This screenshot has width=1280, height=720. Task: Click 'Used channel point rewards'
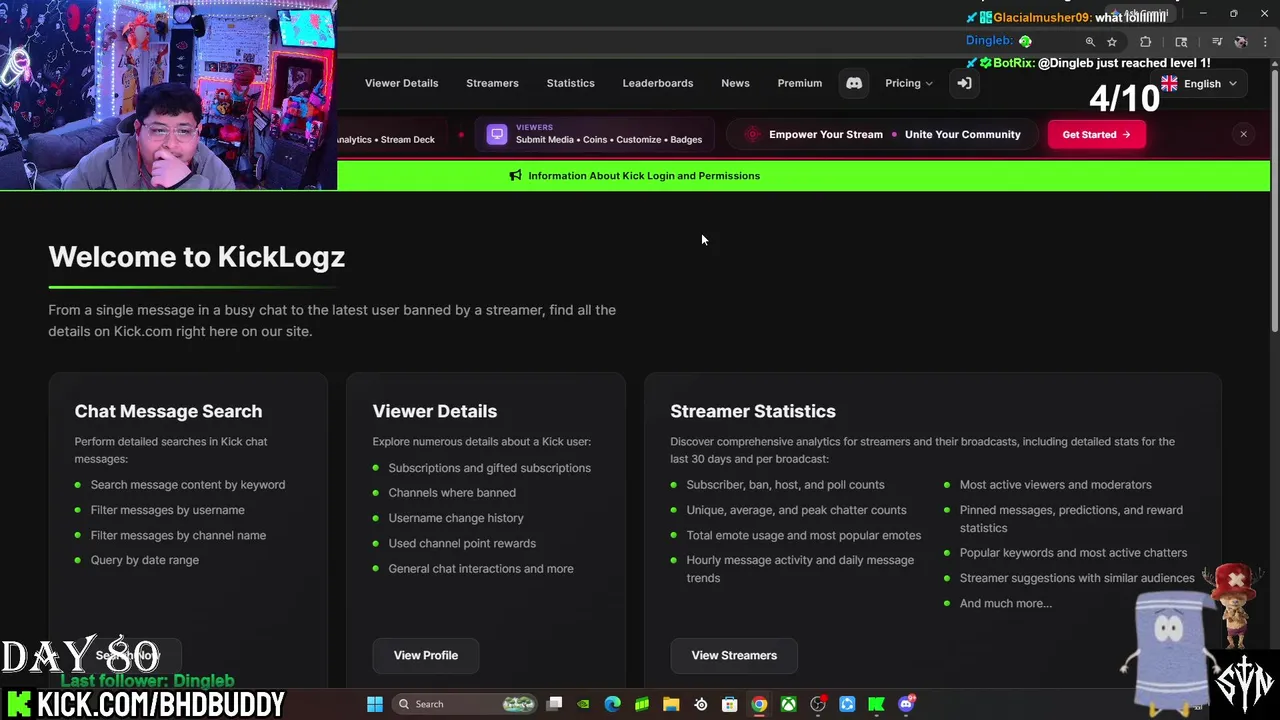pos(462,543)
